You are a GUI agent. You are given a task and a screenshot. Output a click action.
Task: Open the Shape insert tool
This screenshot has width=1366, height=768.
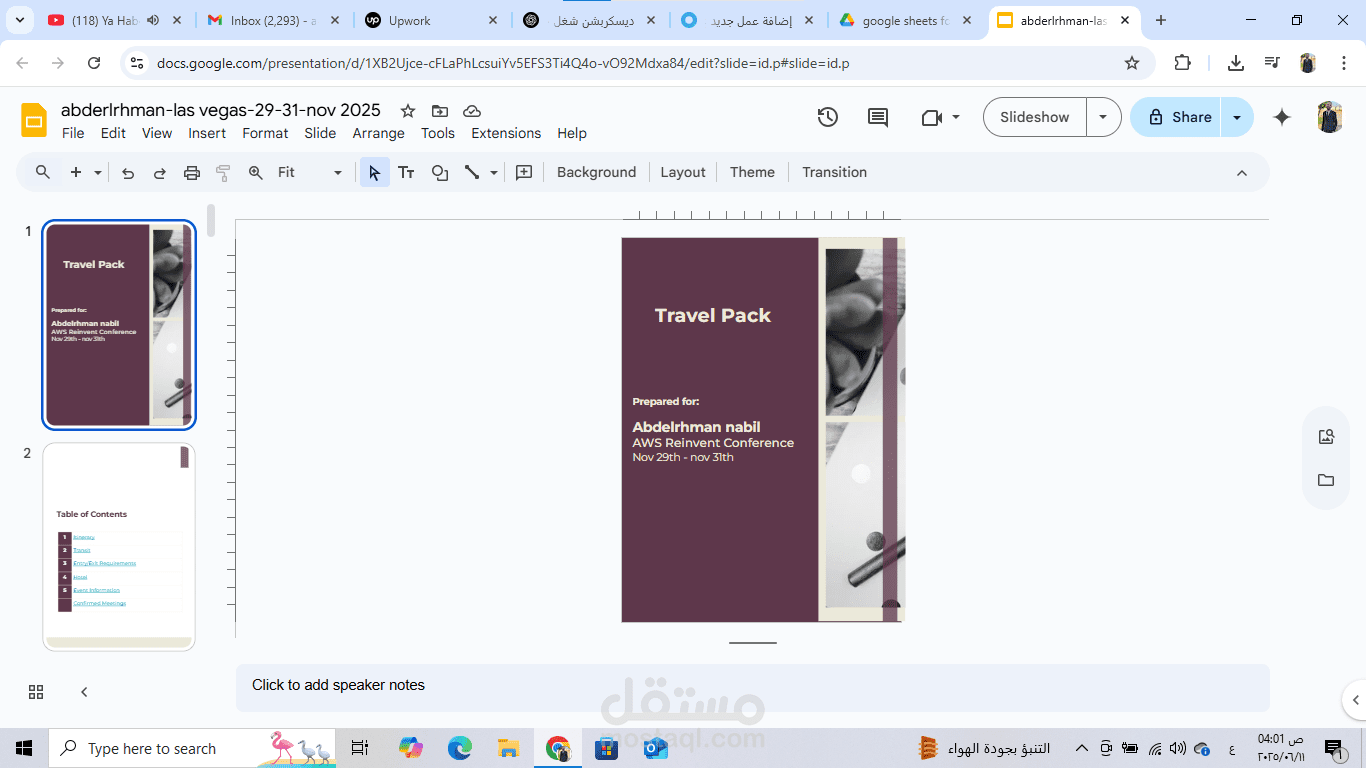coord(440,172)
